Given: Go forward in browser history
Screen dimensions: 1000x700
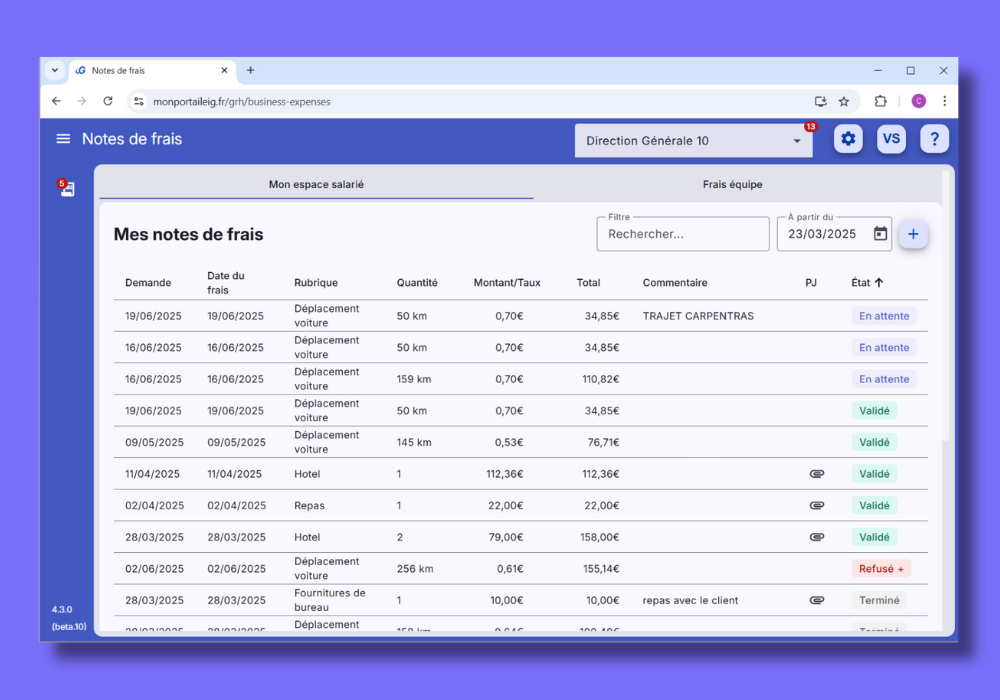Looking at the screenshot, I should pos(82,101).
